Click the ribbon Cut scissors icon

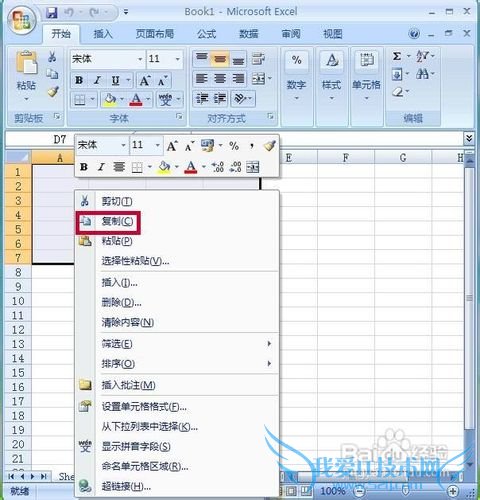point(52,57)
